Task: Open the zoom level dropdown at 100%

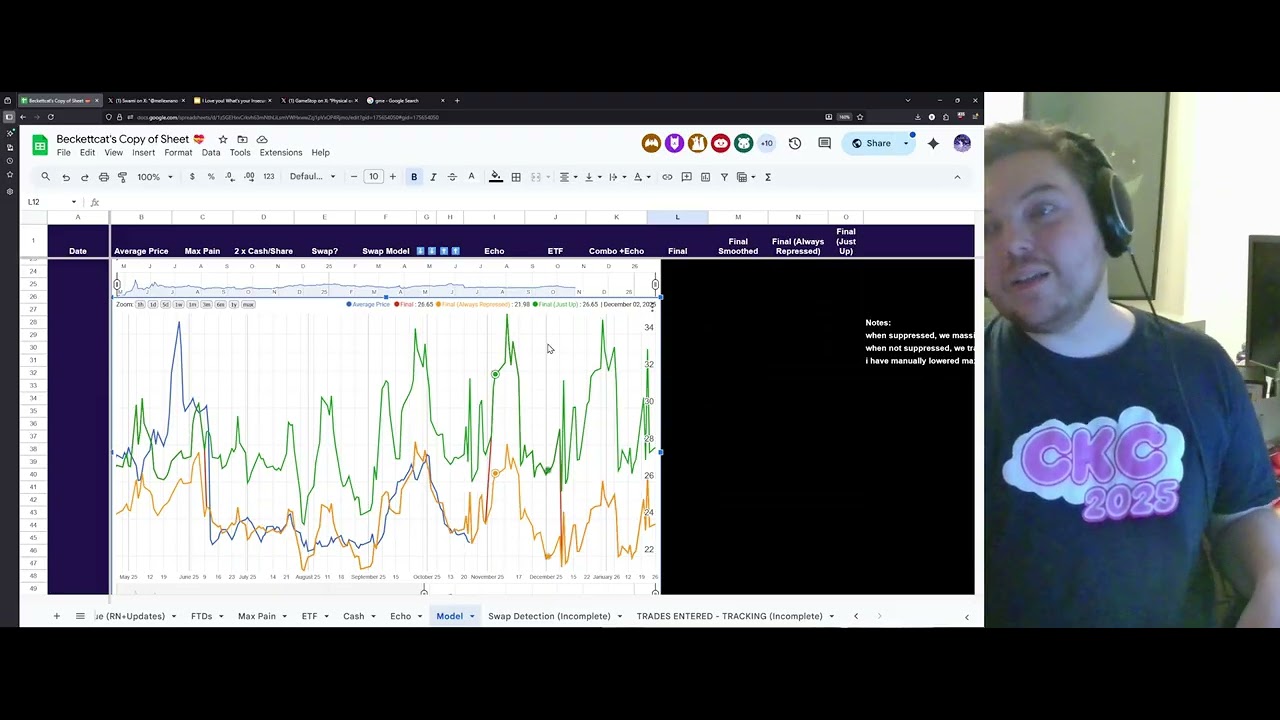Action: tap(155, 177)
